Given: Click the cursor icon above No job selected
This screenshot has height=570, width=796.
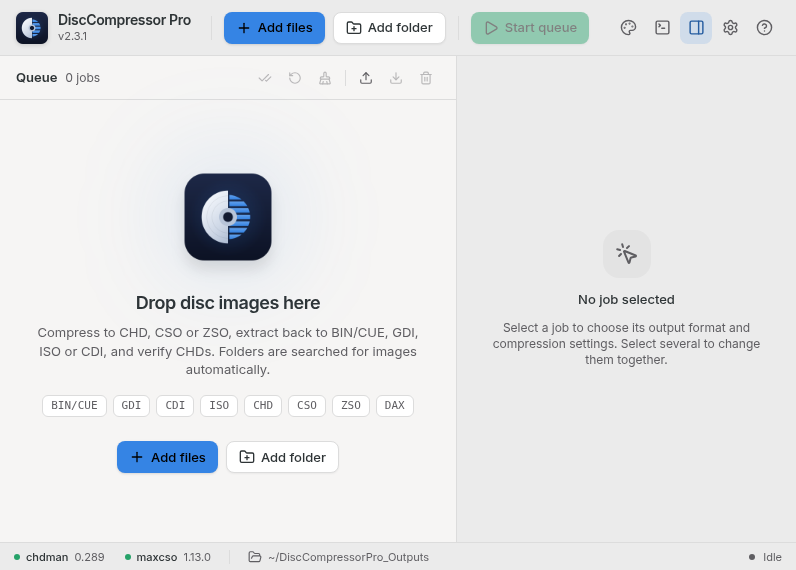Looking at the screenshot, I should click(x=626, y=254).
